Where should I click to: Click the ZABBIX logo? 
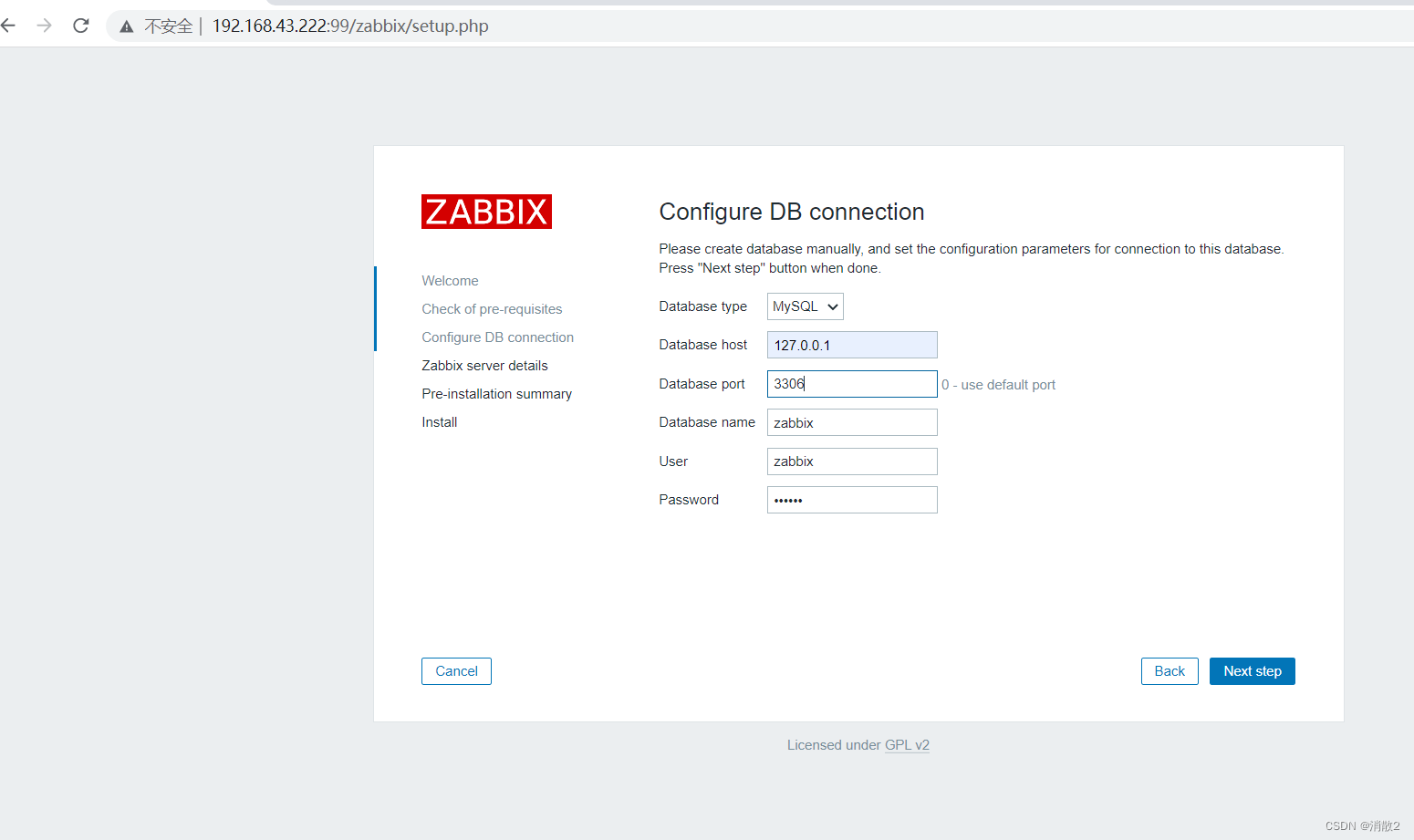486,212
